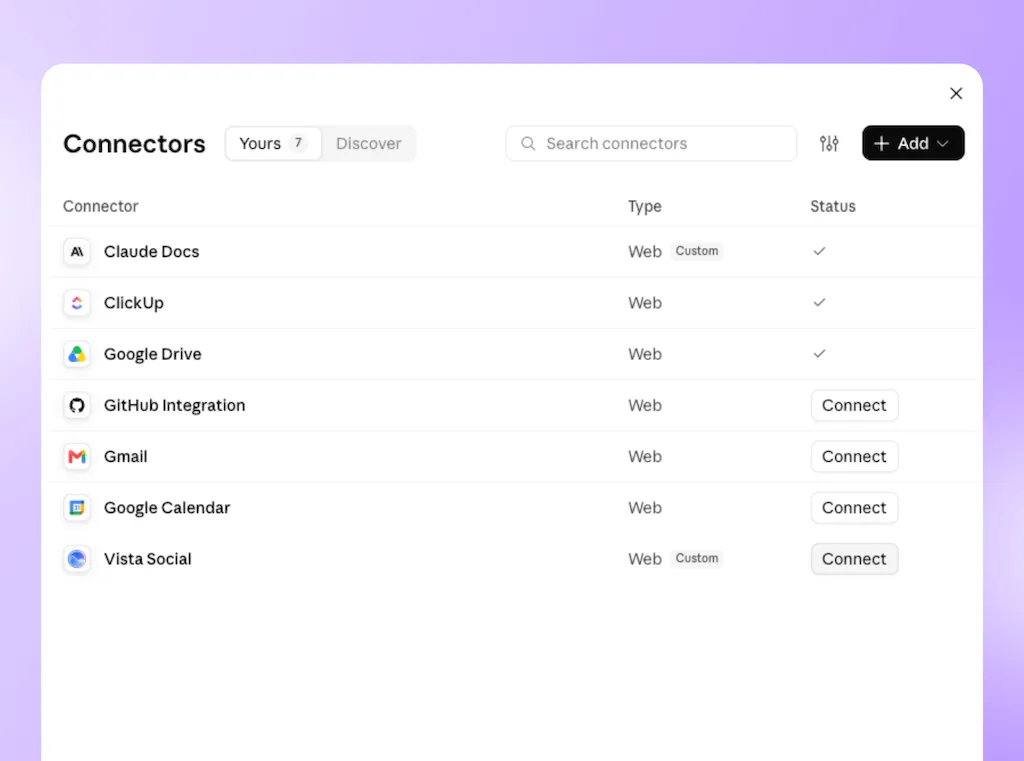Screen dimensions: 1024x761
Task: Switch to the Discover tab
Action: tap(368, 143)
